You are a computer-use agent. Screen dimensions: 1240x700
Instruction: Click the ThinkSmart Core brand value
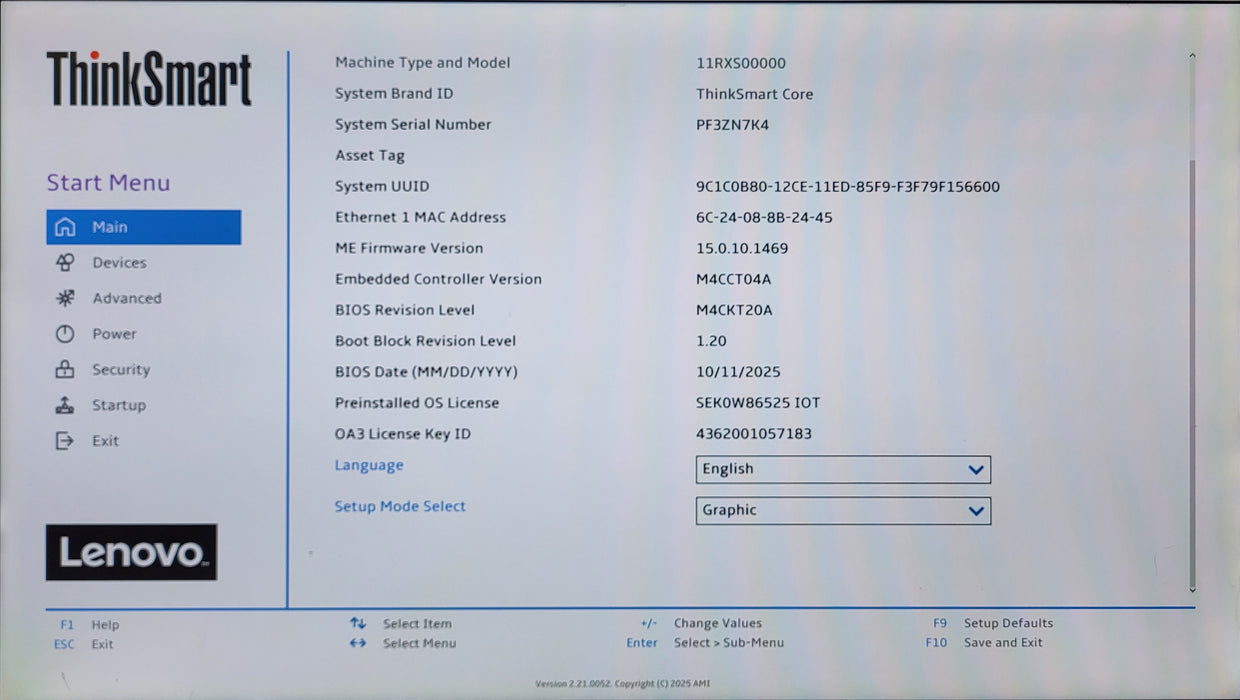point(755,94)
